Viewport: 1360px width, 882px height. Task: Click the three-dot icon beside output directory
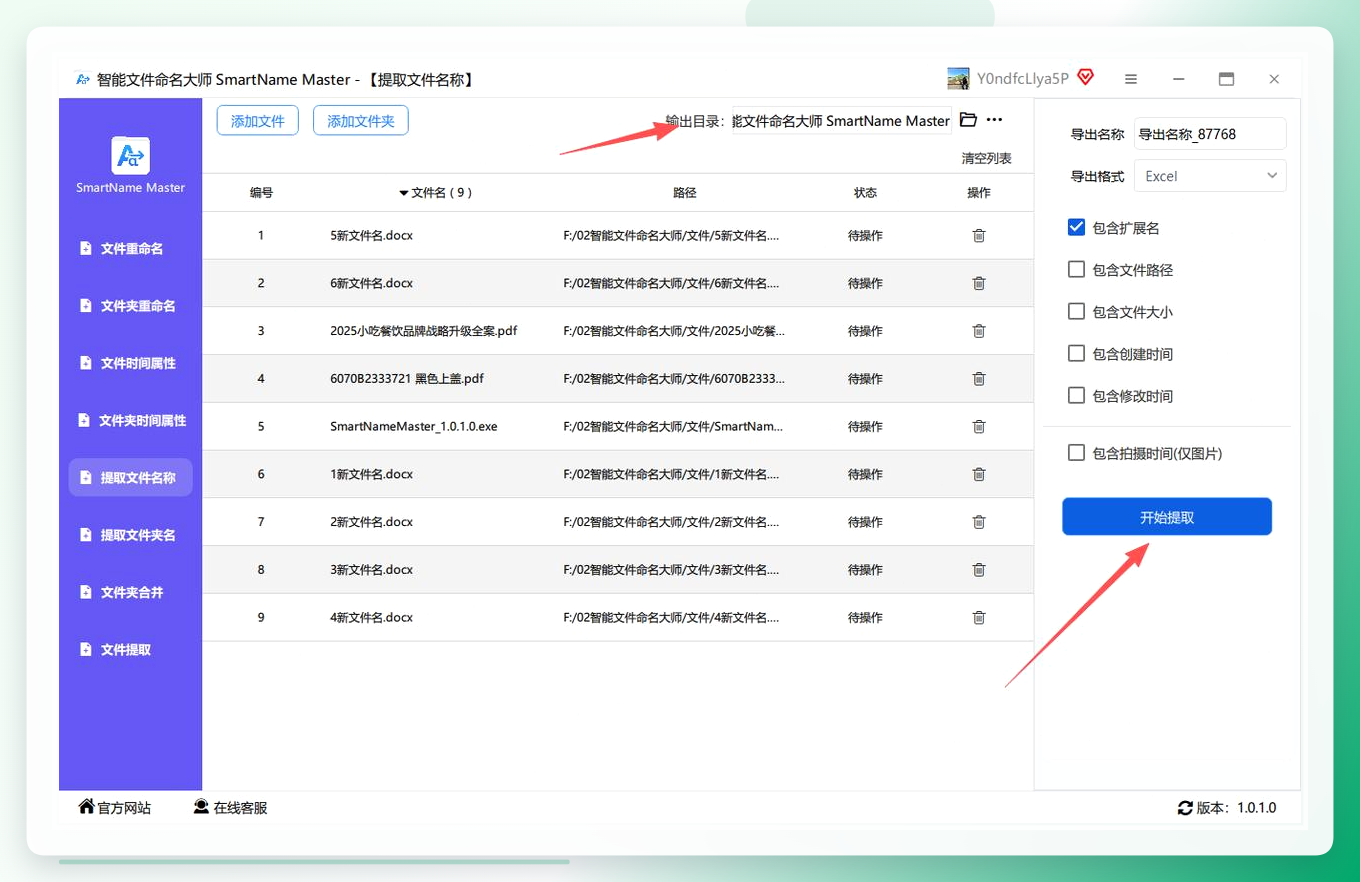coord(994,120)
